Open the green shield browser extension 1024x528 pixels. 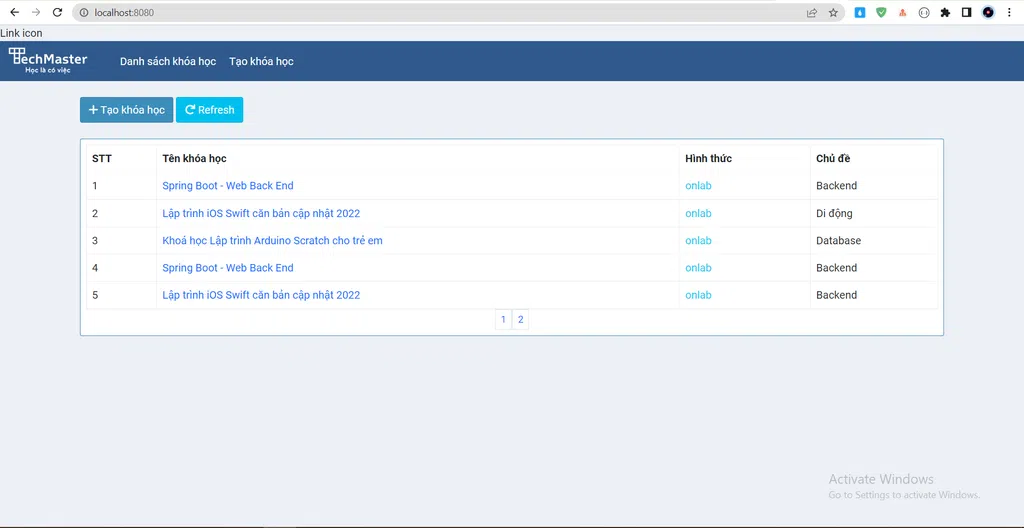(881, 12)
